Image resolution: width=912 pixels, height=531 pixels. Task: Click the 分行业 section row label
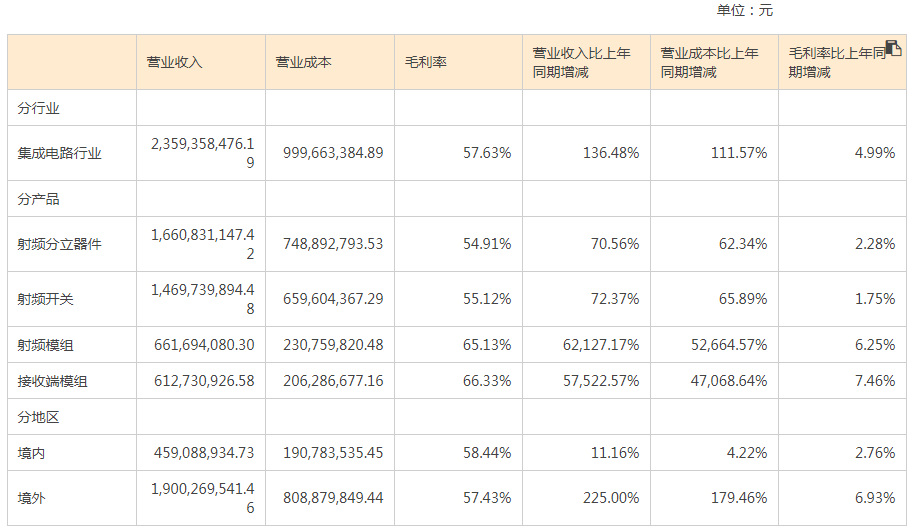39,108
